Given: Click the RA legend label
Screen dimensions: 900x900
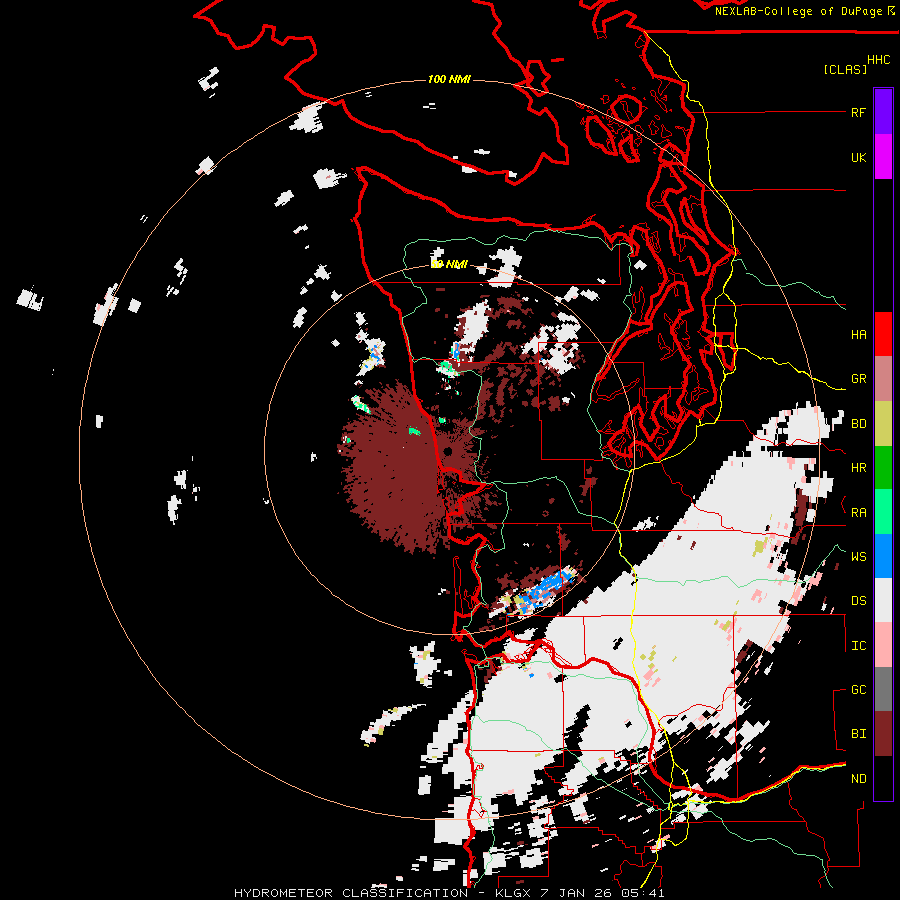Looking at the screenshot, I should [x=858, y=513].
